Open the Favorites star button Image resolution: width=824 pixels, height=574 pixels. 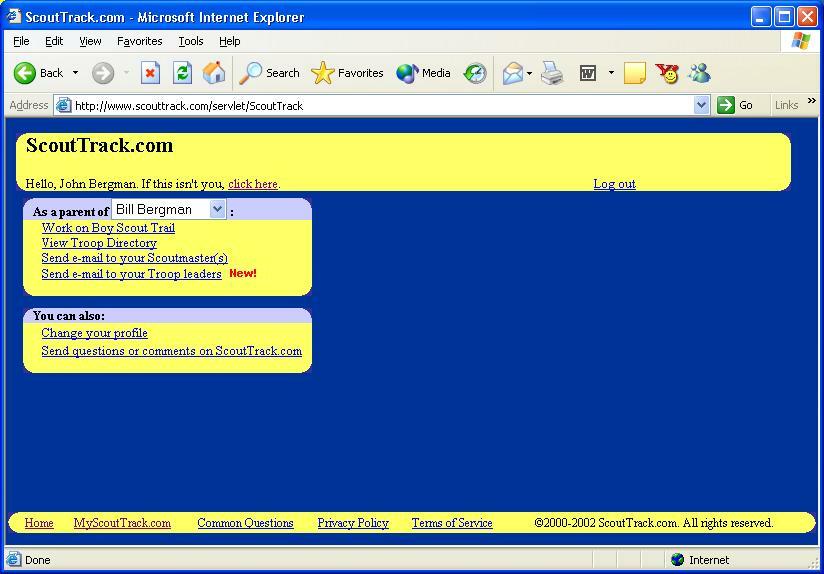tap(347, 73)
